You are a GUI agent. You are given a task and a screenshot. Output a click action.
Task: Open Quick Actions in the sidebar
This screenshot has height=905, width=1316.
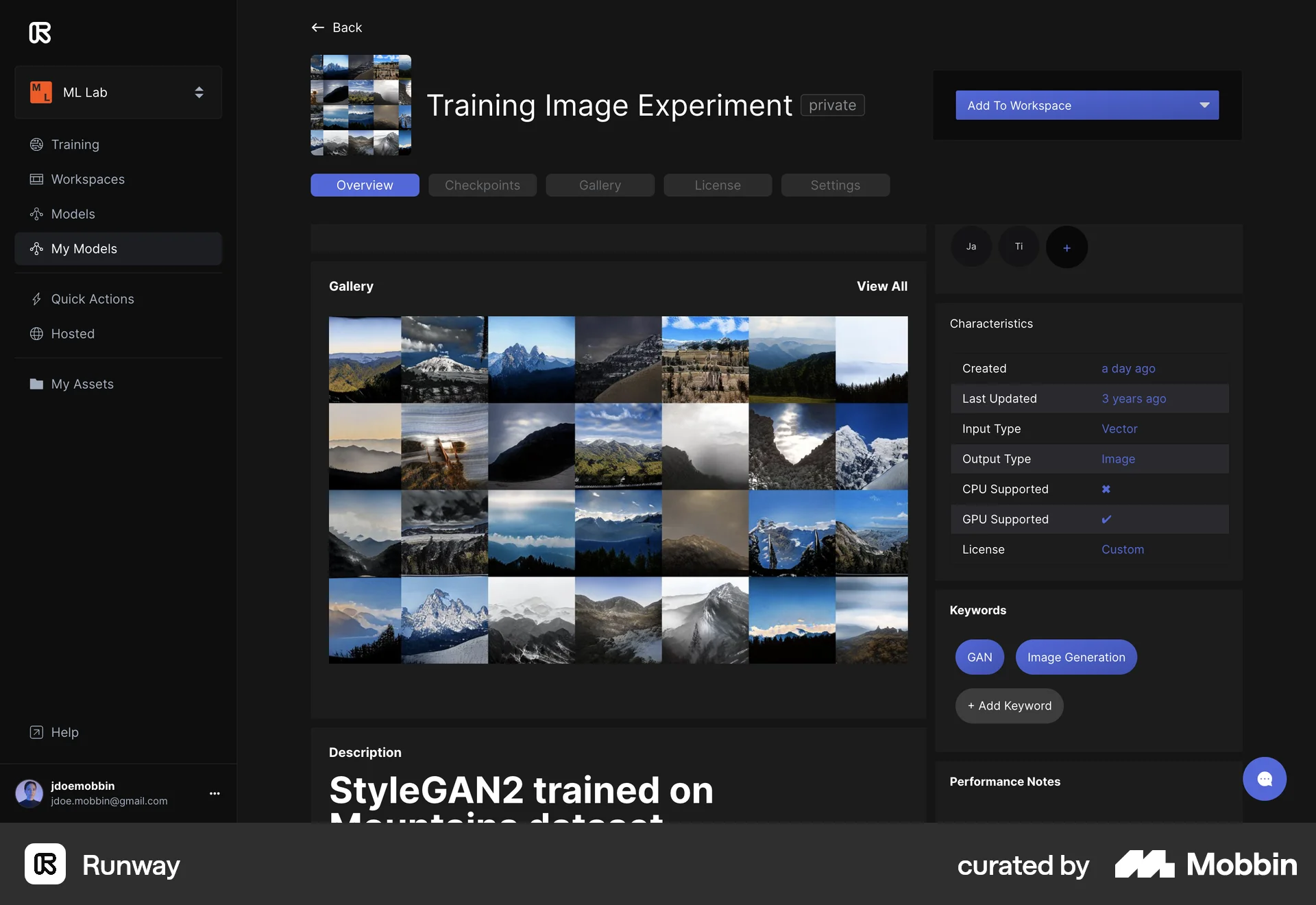[x=92, y=299]
